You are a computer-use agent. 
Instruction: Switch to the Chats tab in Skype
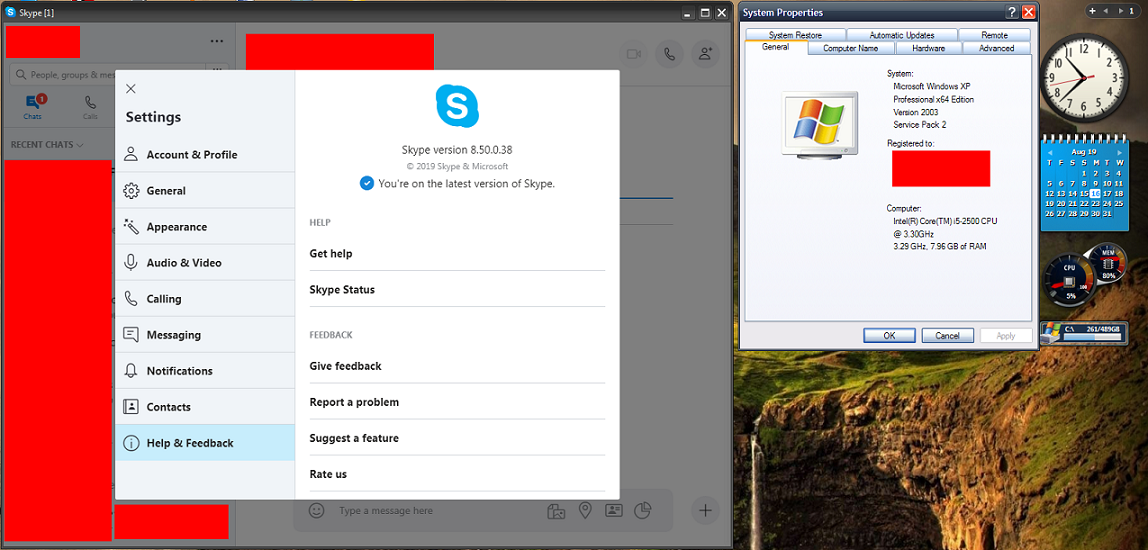coord(32,106)
